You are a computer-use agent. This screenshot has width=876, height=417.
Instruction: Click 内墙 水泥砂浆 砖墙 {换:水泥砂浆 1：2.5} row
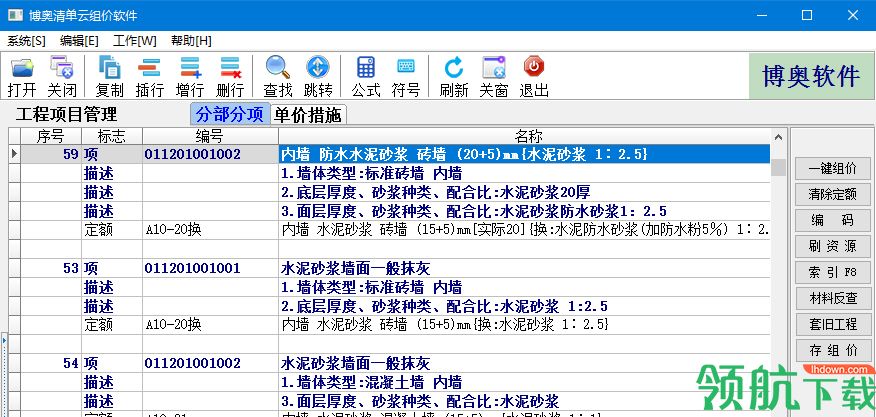point(525,325)
